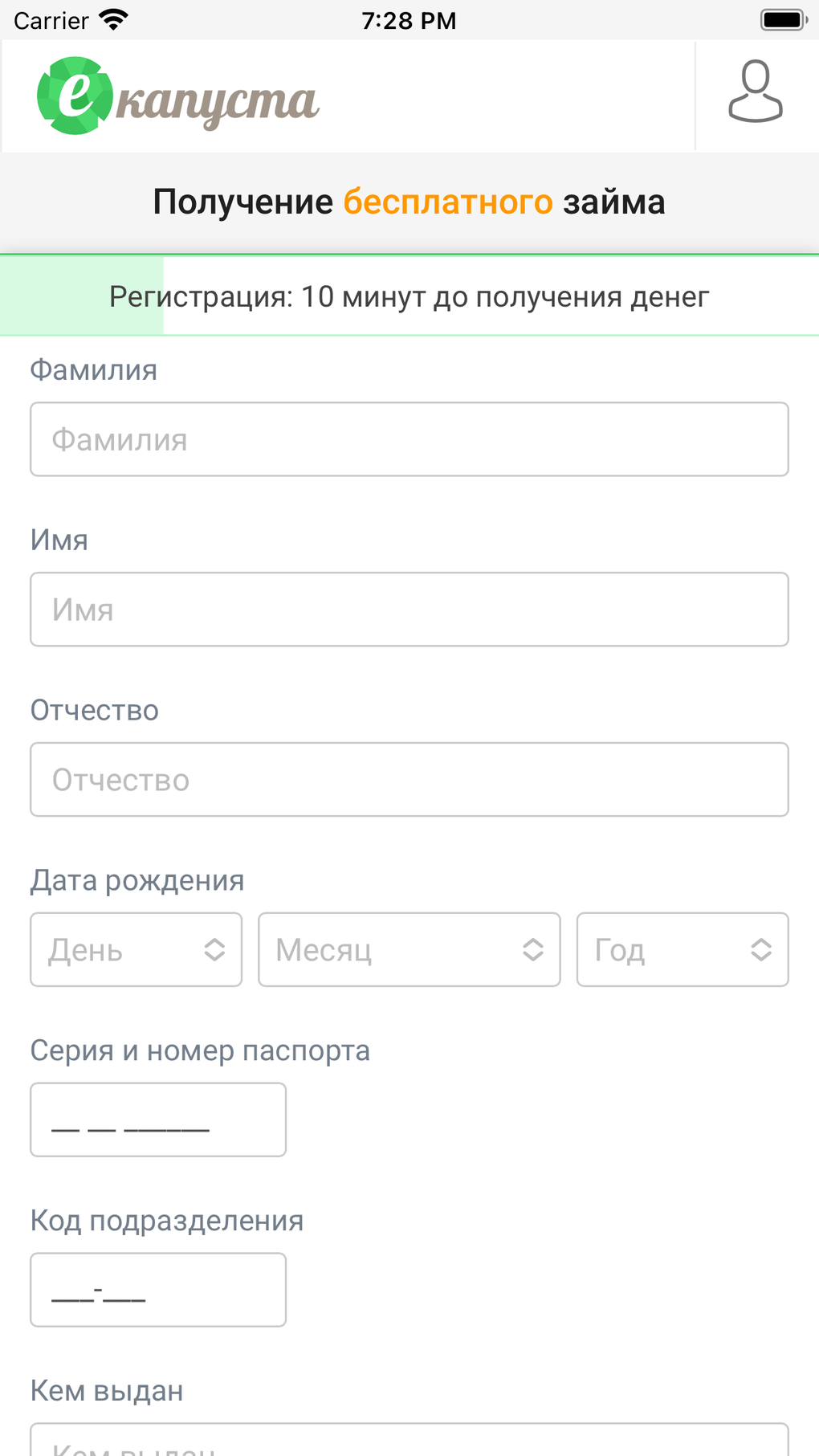Click the День dropdown chevron arrows

coord(214,949)
